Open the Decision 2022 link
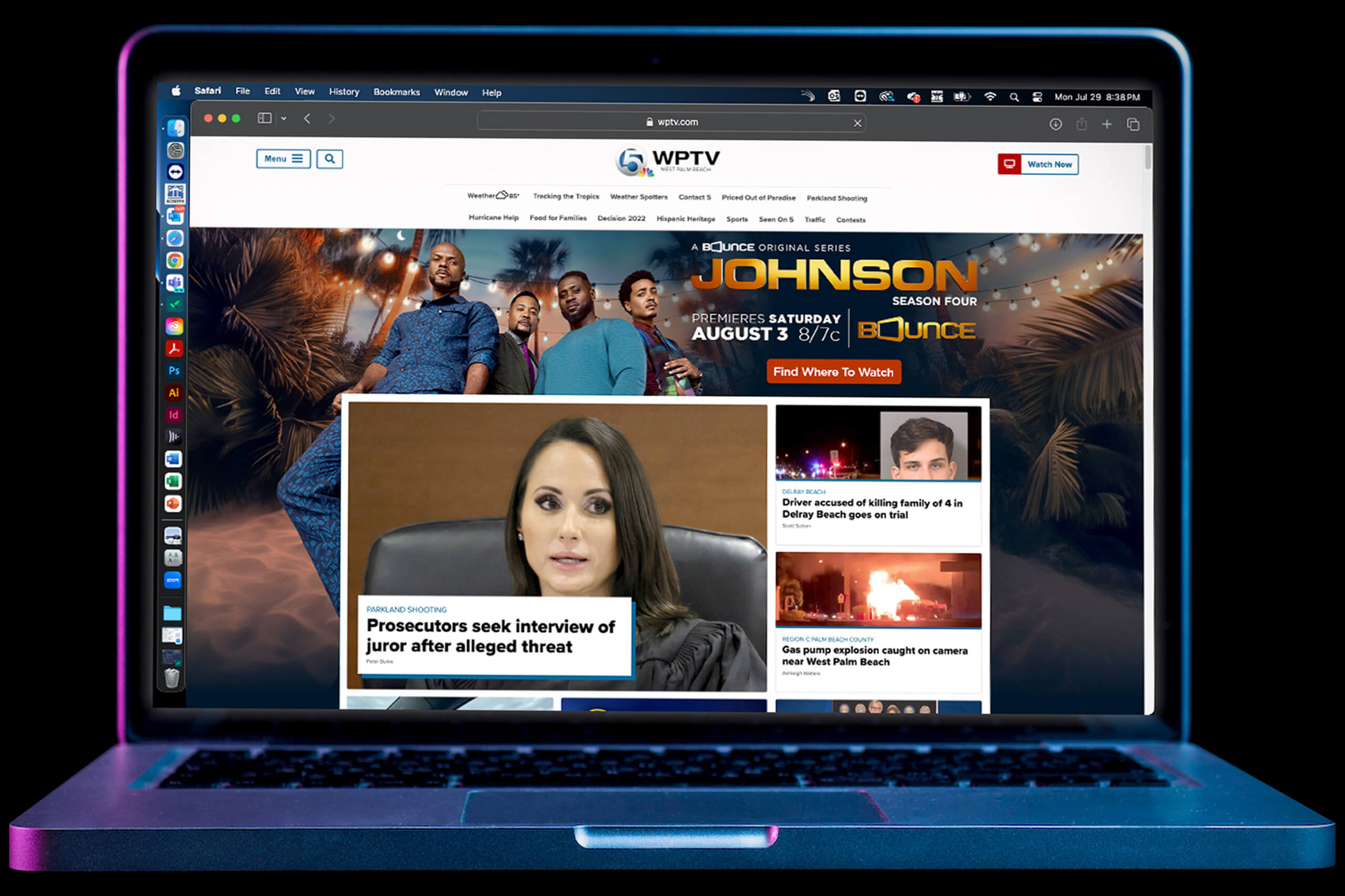Viewport: 1345px width, 896px height. click(622, 218)
